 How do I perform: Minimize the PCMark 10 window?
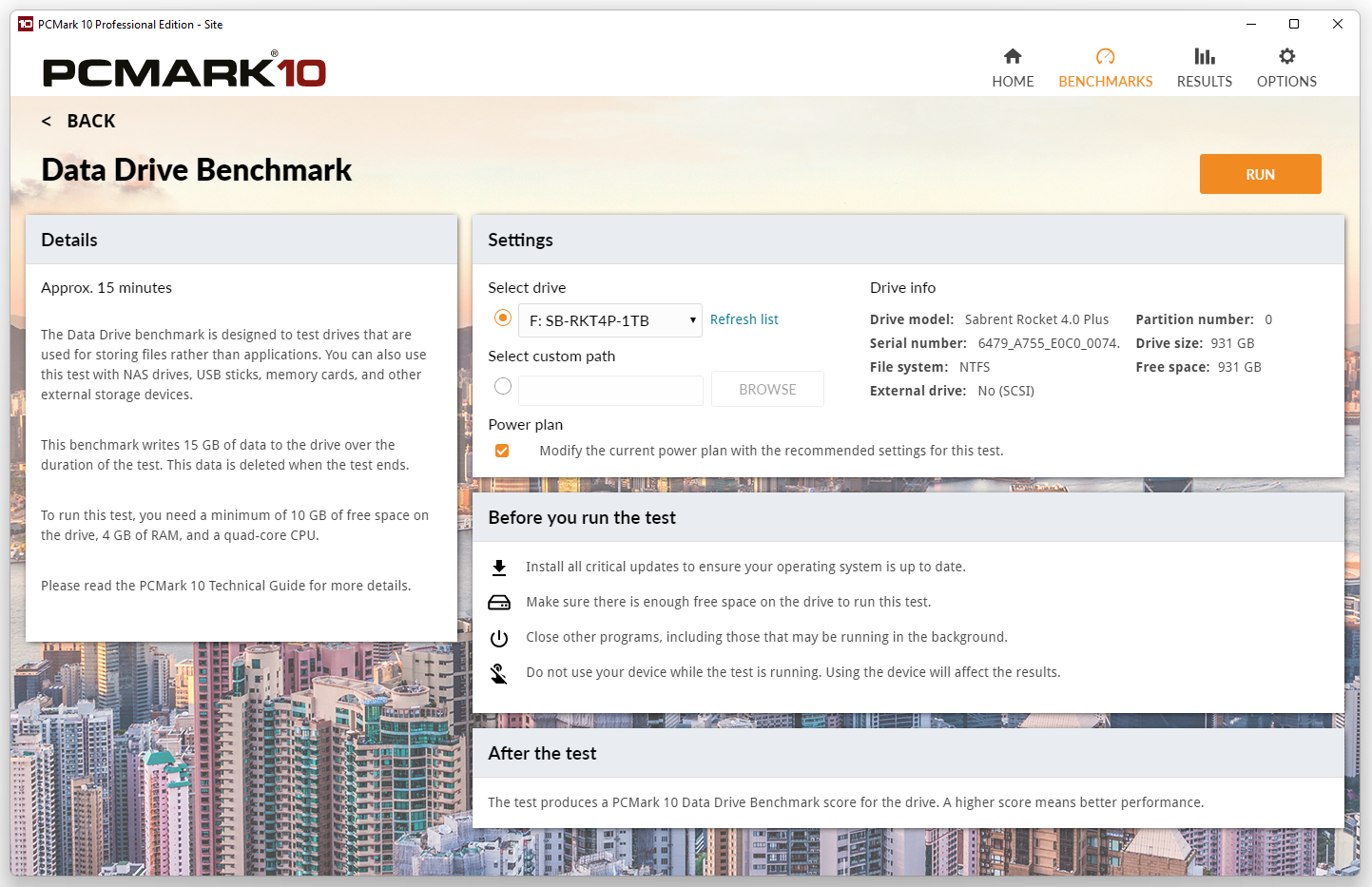[x=1251, y=24]
